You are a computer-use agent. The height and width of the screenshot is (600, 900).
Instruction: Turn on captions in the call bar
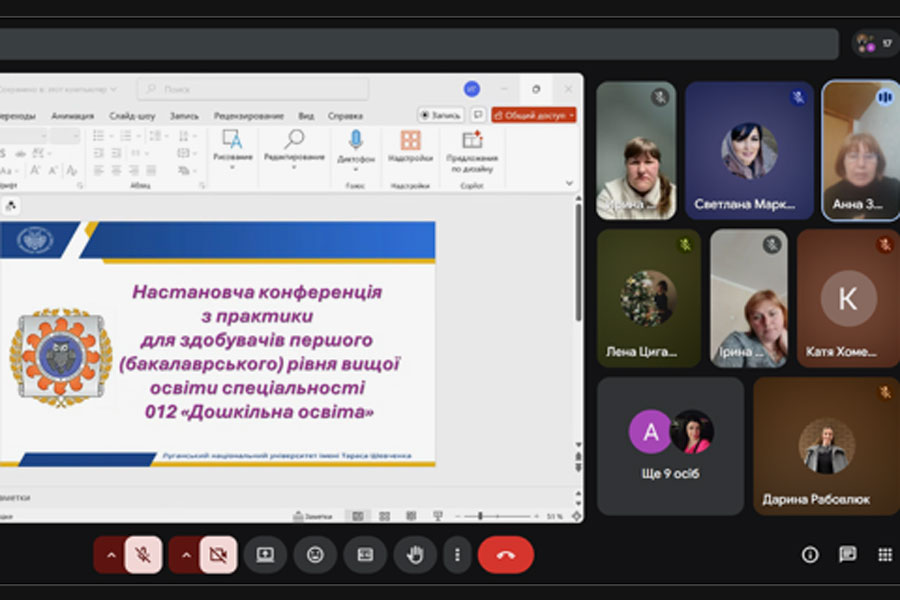tap(365, 555)
